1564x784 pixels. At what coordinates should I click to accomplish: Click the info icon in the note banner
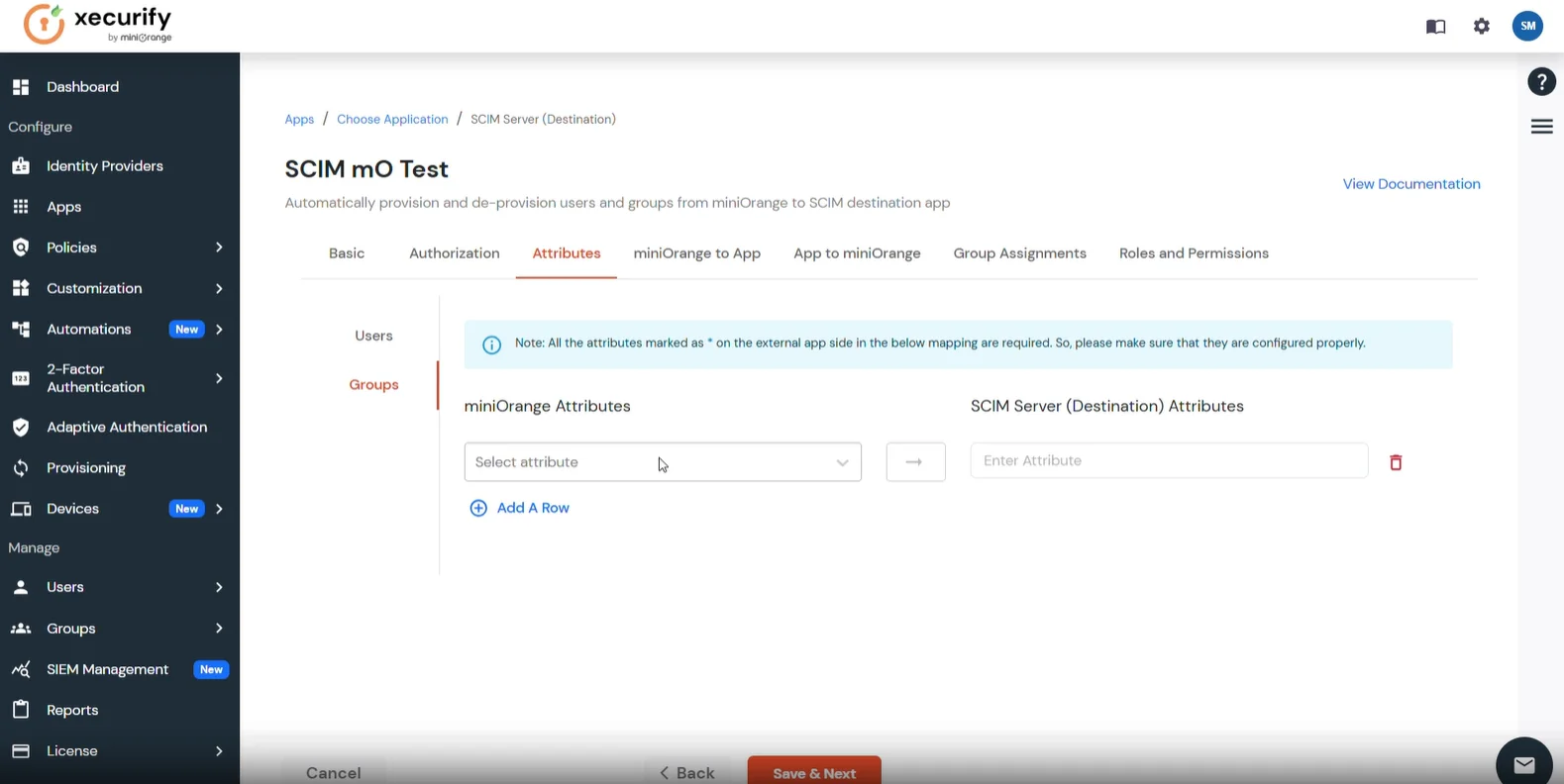click(x=491, y=344)
